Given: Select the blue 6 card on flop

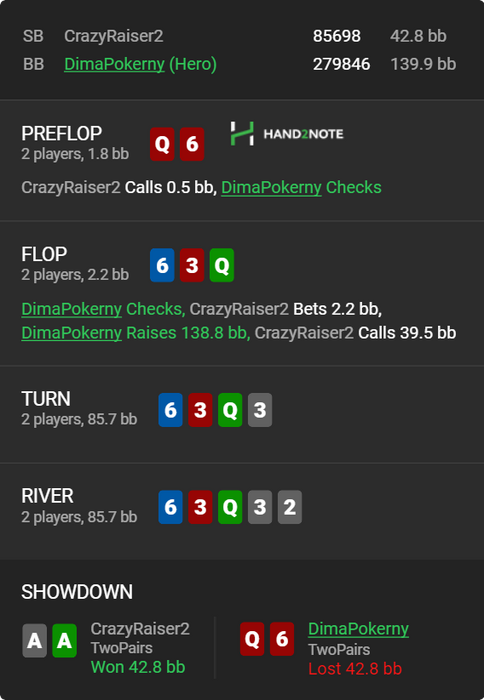Looking at the screenshot, I should [x=162, y=265].
